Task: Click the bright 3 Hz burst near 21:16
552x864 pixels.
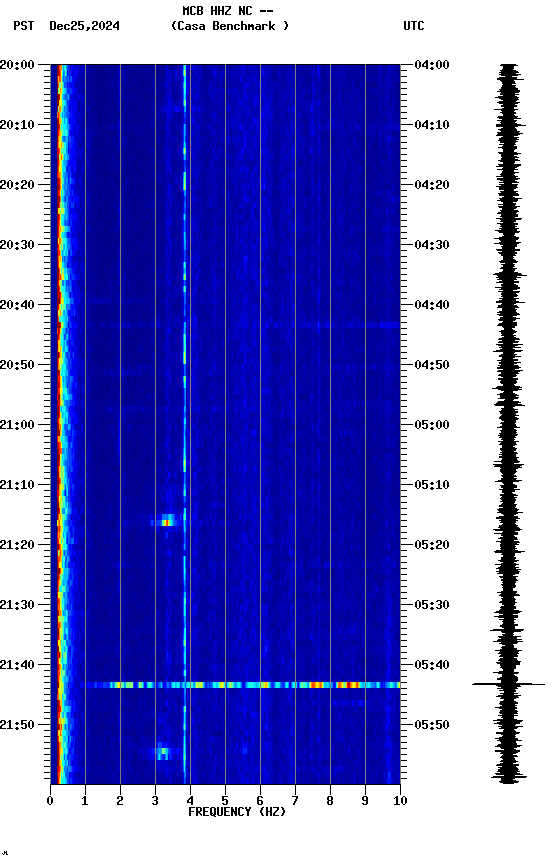Action: (x=166, y=520)
